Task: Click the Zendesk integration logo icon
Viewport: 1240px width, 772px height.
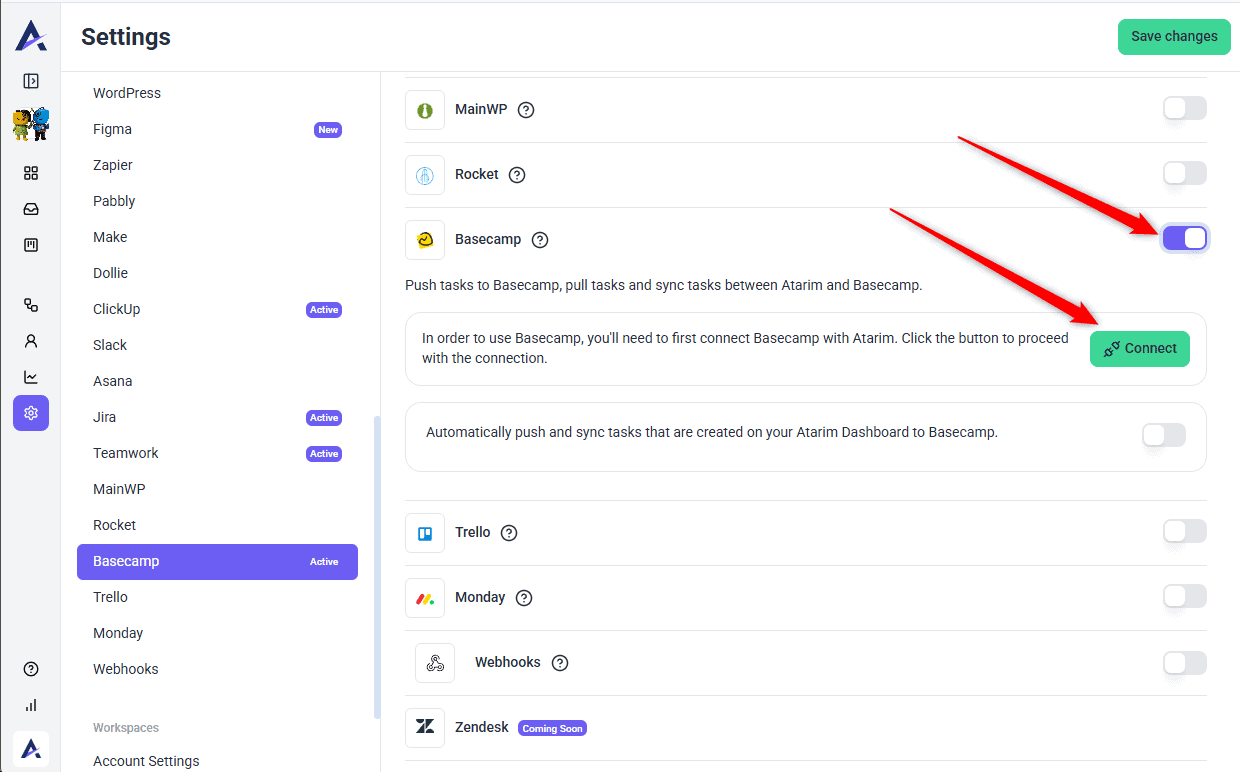Action: coord(425,728)
